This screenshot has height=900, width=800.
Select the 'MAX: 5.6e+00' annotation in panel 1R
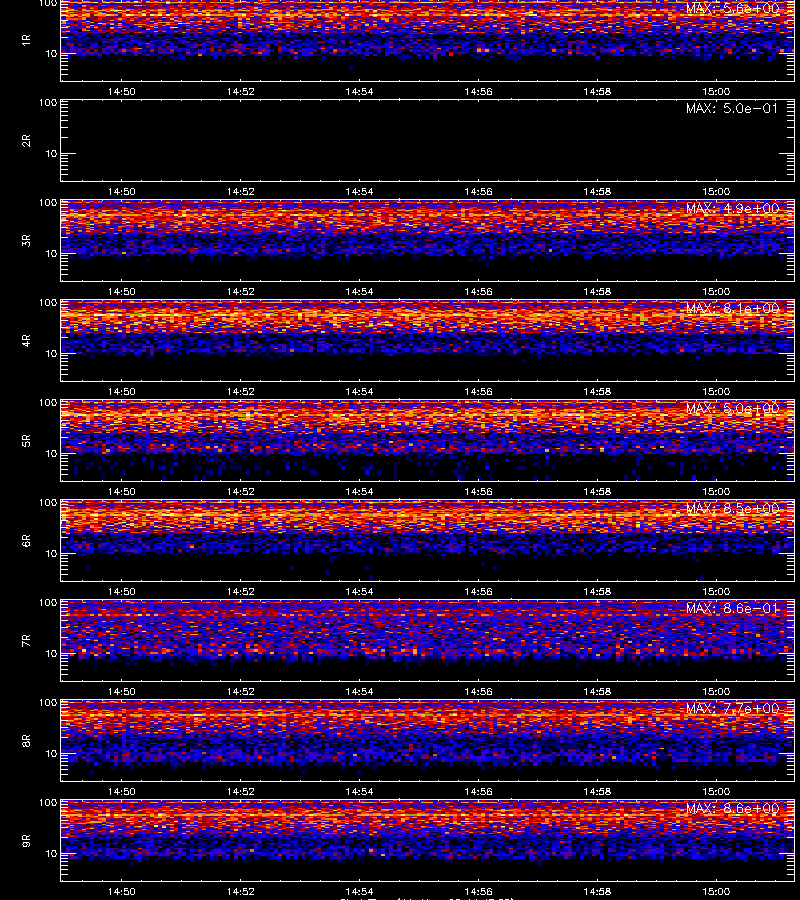(732, 9)
